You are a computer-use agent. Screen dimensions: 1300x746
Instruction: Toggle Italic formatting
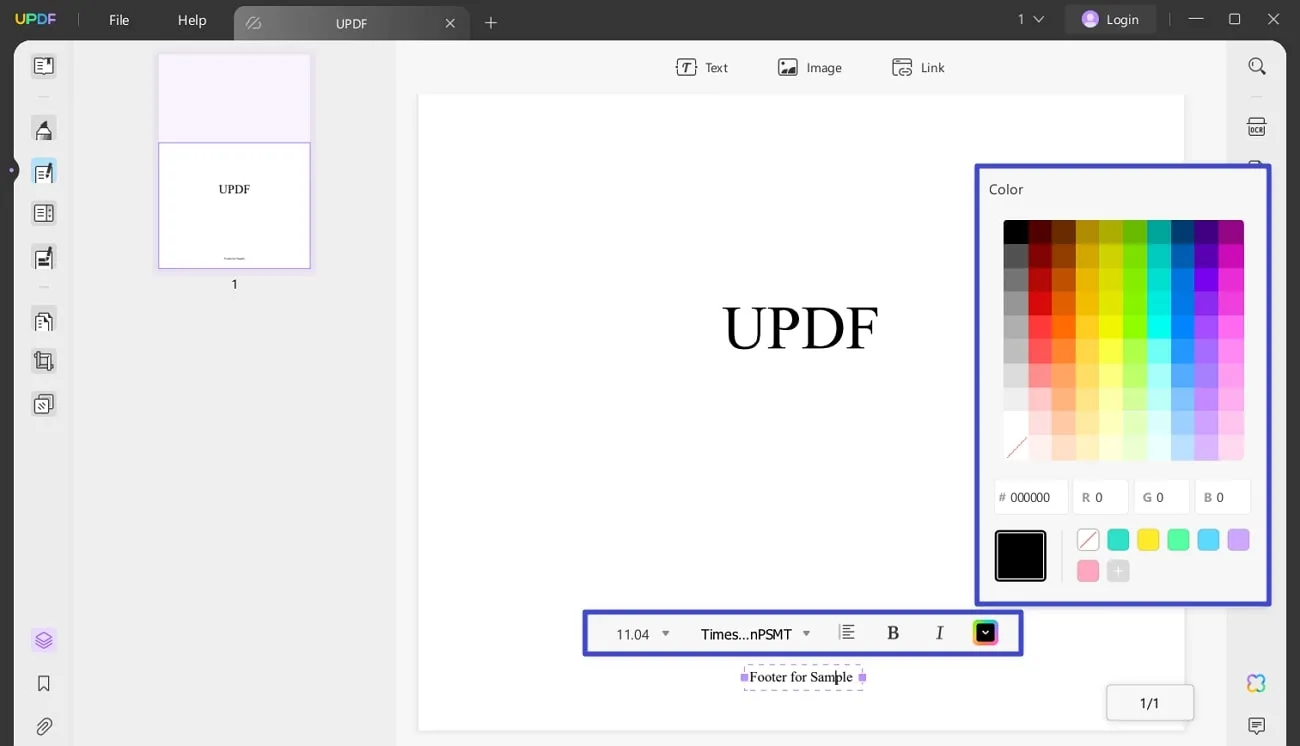[x=939, y=633]
